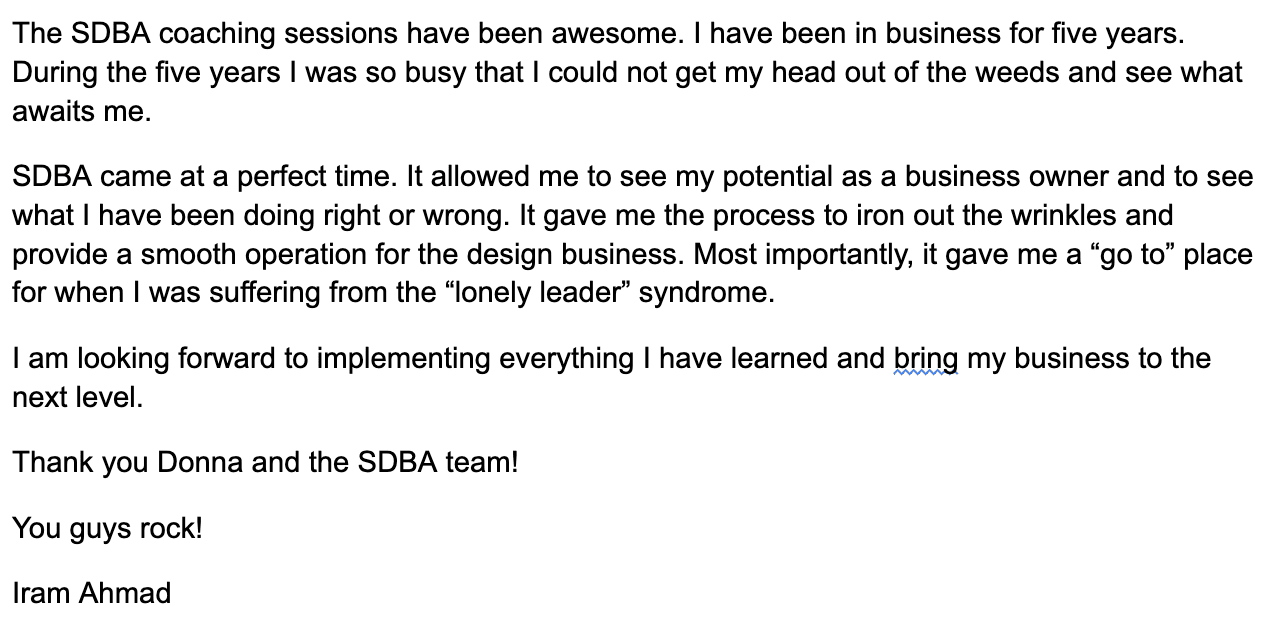This screenshot has height=626, width=1272.
Task: Click the line "You guys rock!"
Action: [x=107, y=528]
